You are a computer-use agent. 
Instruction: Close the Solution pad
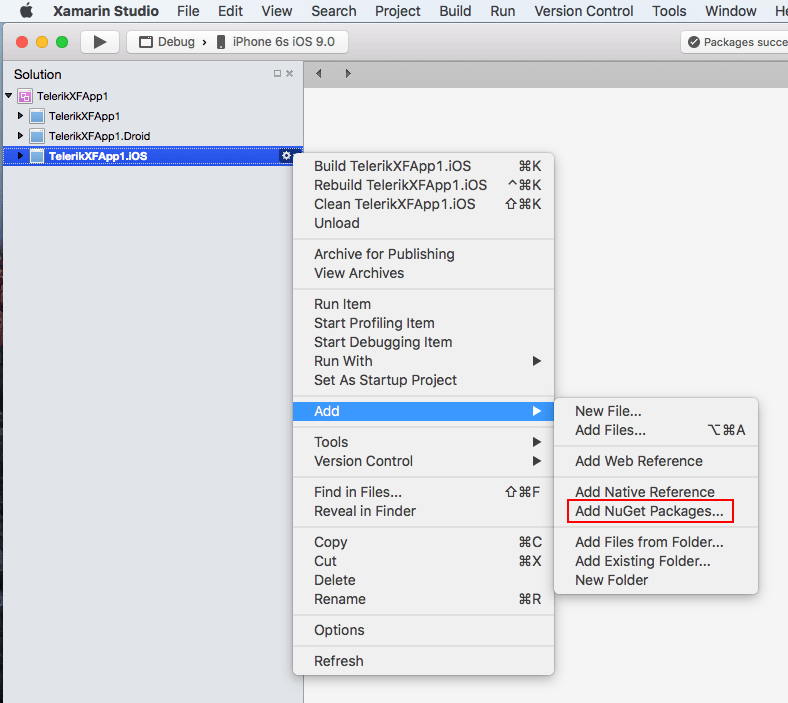[x=289, y=73]
